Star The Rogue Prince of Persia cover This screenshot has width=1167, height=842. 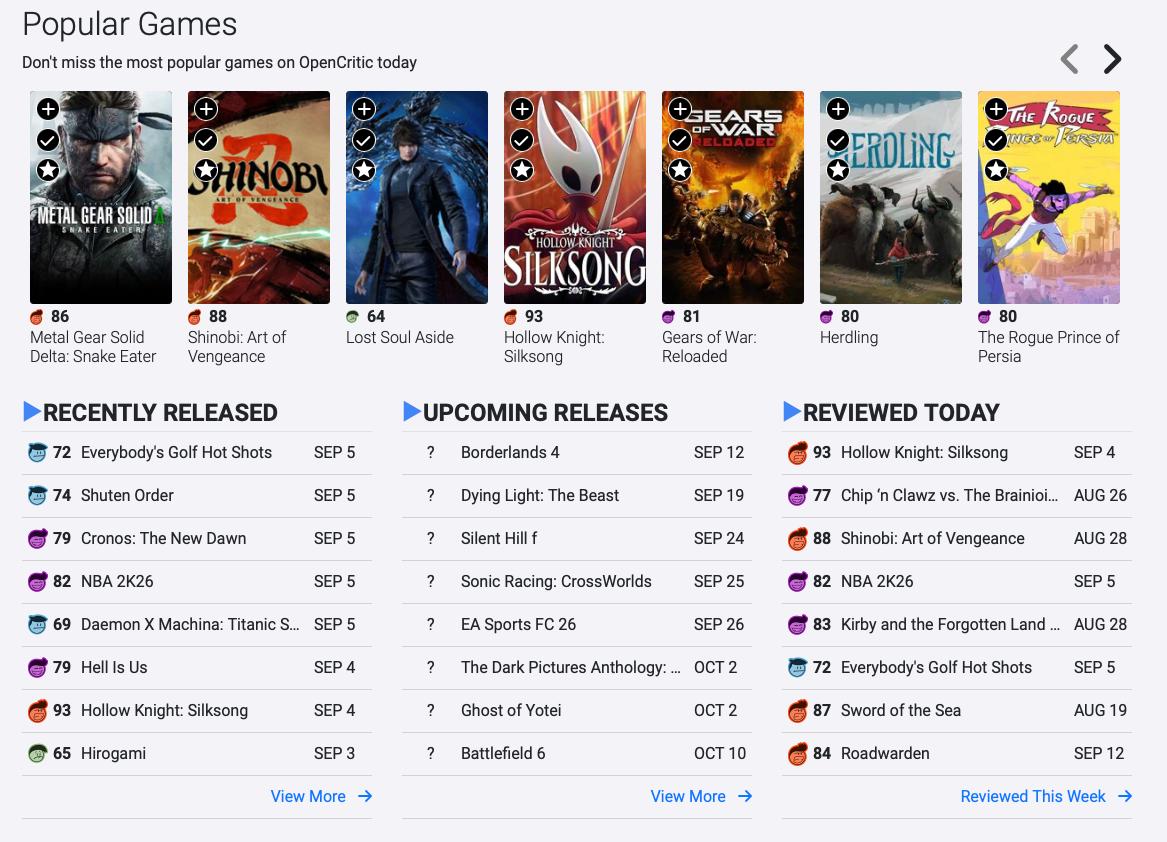(996, 170)
